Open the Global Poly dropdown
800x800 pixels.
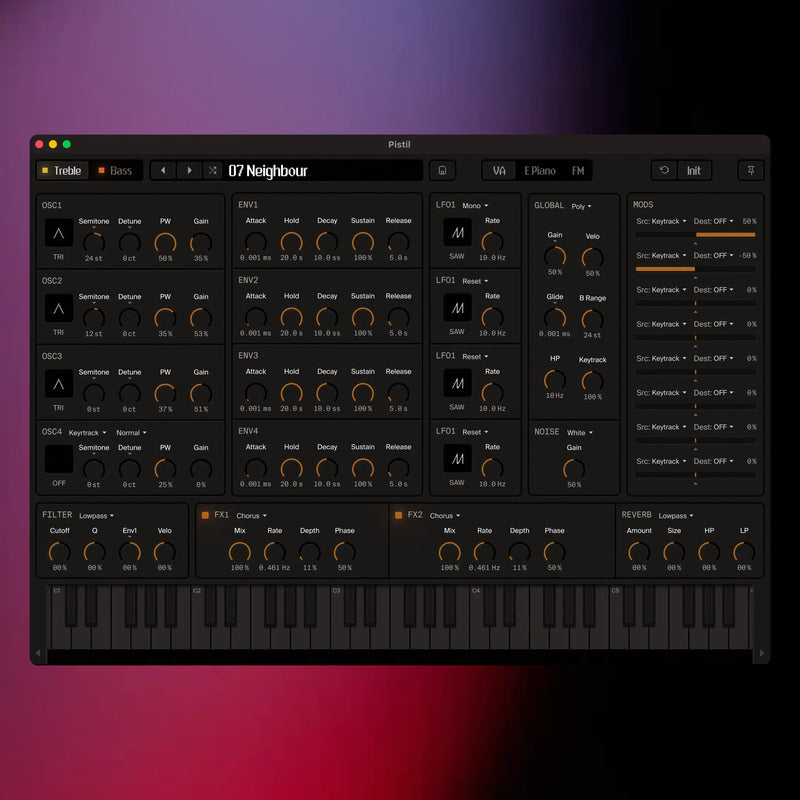pyautogui.click(x=581, y=206)
